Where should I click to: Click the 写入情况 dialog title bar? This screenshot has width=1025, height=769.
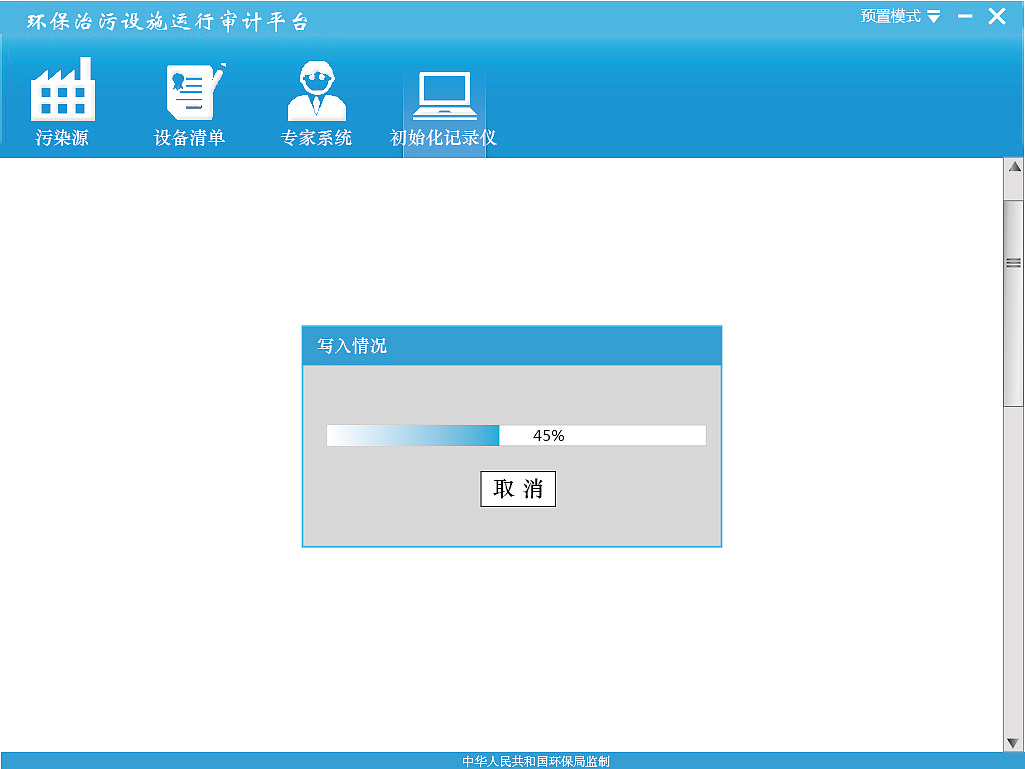(x=512, y=345)
